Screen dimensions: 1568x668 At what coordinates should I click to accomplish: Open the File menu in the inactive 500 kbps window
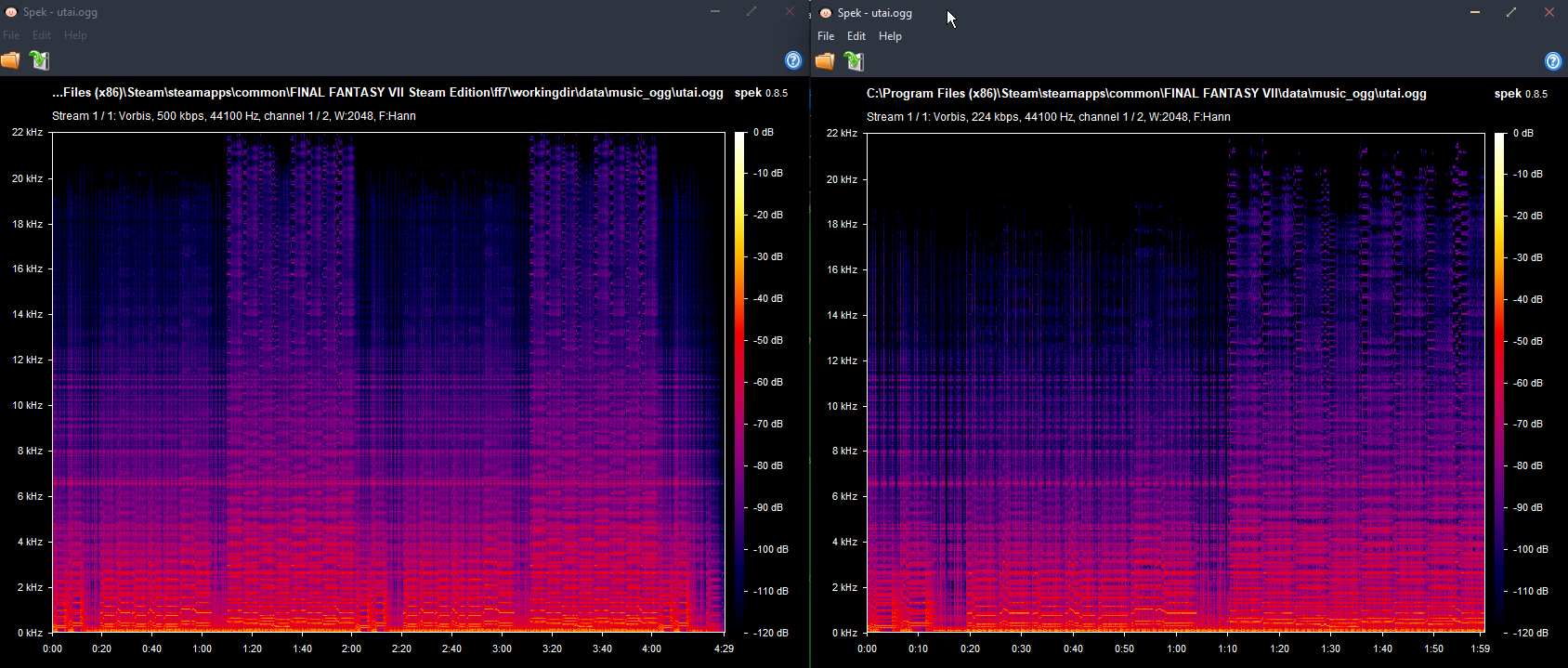click(x=11, y=35)
